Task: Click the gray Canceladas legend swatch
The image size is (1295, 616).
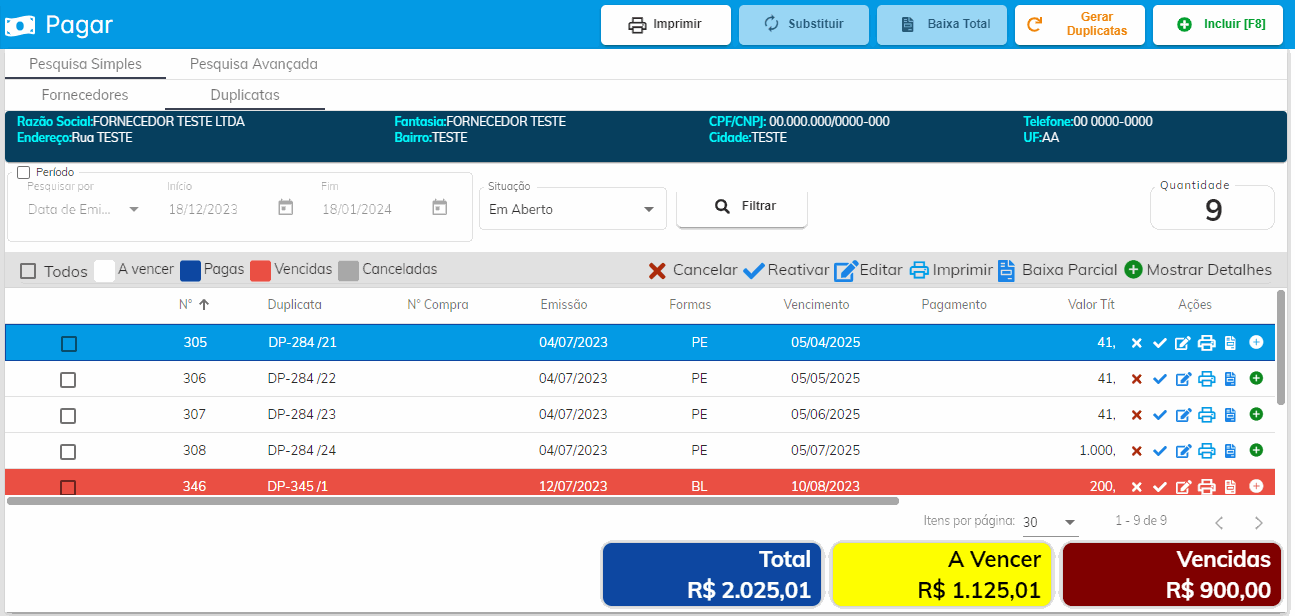Action: [348, 270]
